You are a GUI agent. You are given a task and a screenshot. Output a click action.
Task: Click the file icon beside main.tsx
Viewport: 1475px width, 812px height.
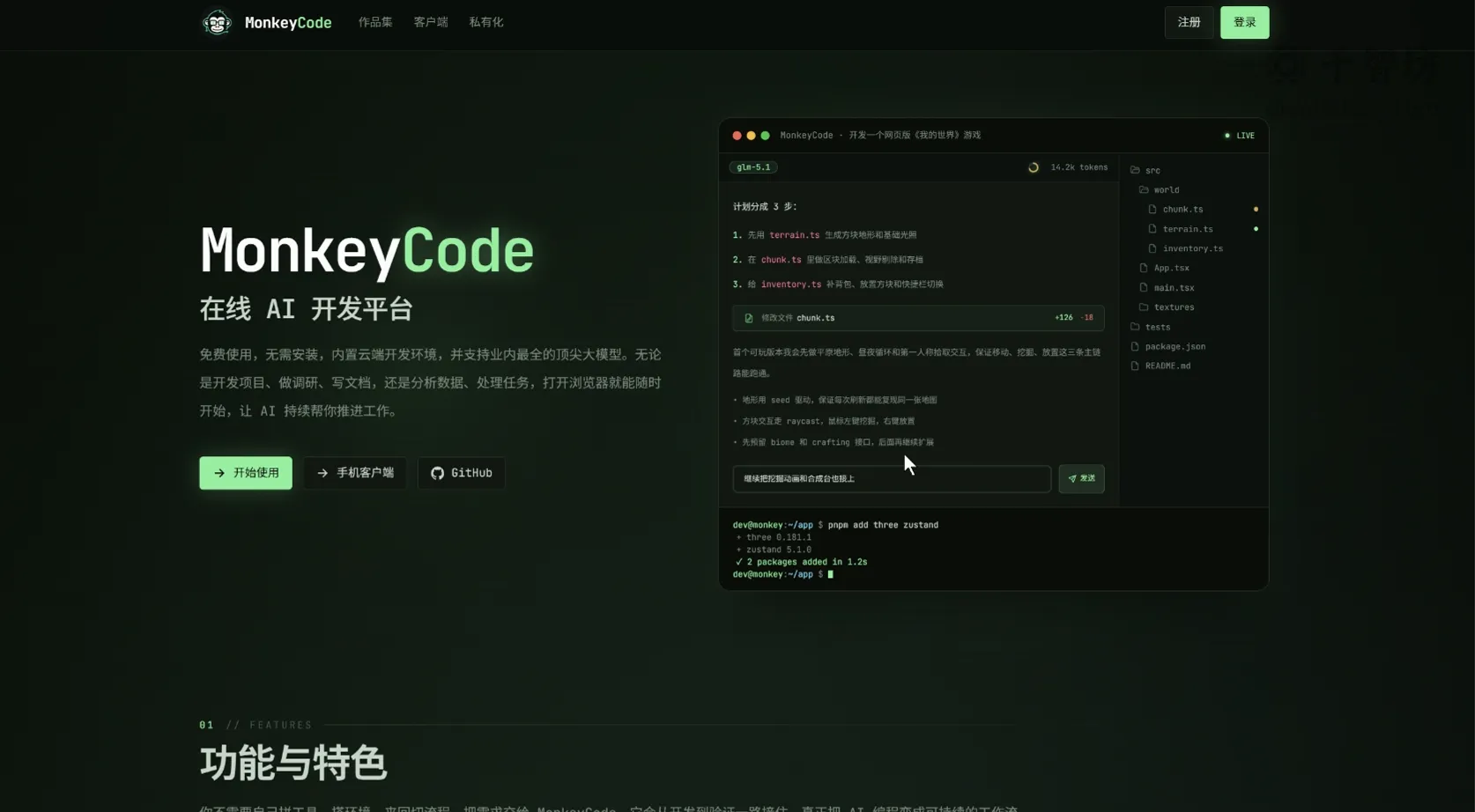[x=1144, y=288]
